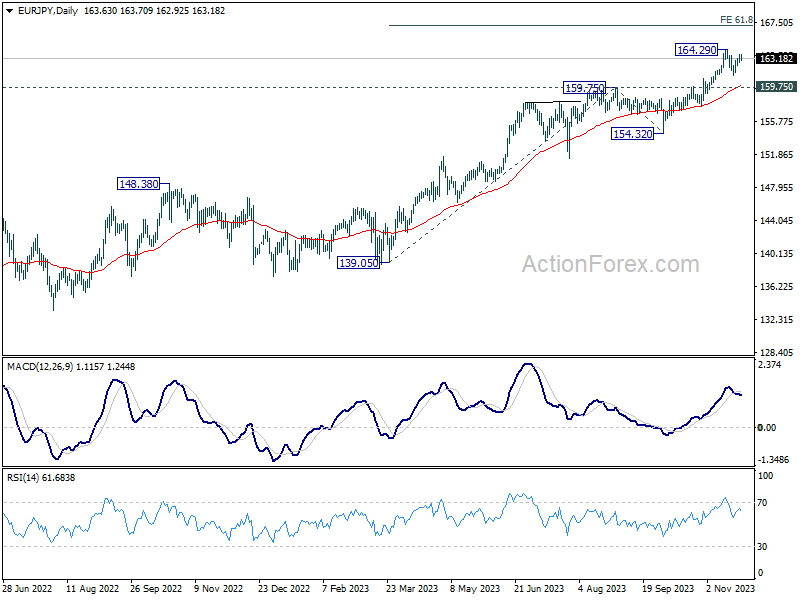Click the EURJPY,Daily chart title
The height and width of the screenshot is (600, 800).
click(47, 11)
